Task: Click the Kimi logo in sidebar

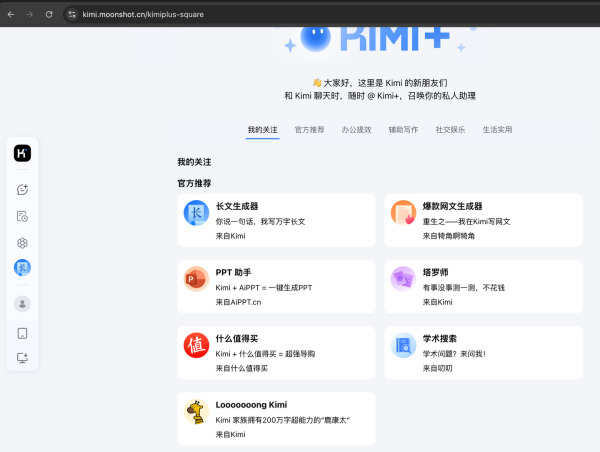Action: point(22,153)
